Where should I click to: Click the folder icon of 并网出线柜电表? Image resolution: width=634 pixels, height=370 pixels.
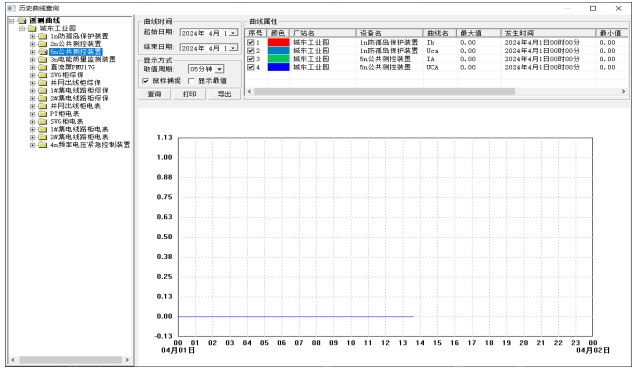43,106
